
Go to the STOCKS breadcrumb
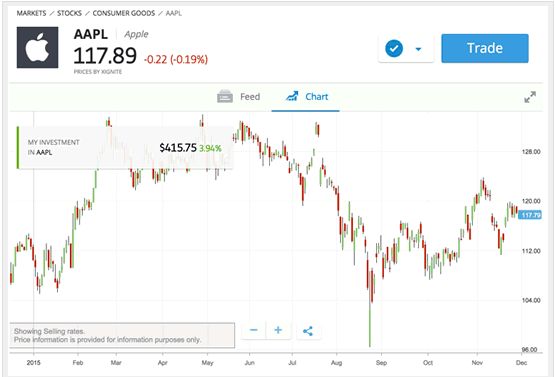pyautogui.click(x=69, y=13)
